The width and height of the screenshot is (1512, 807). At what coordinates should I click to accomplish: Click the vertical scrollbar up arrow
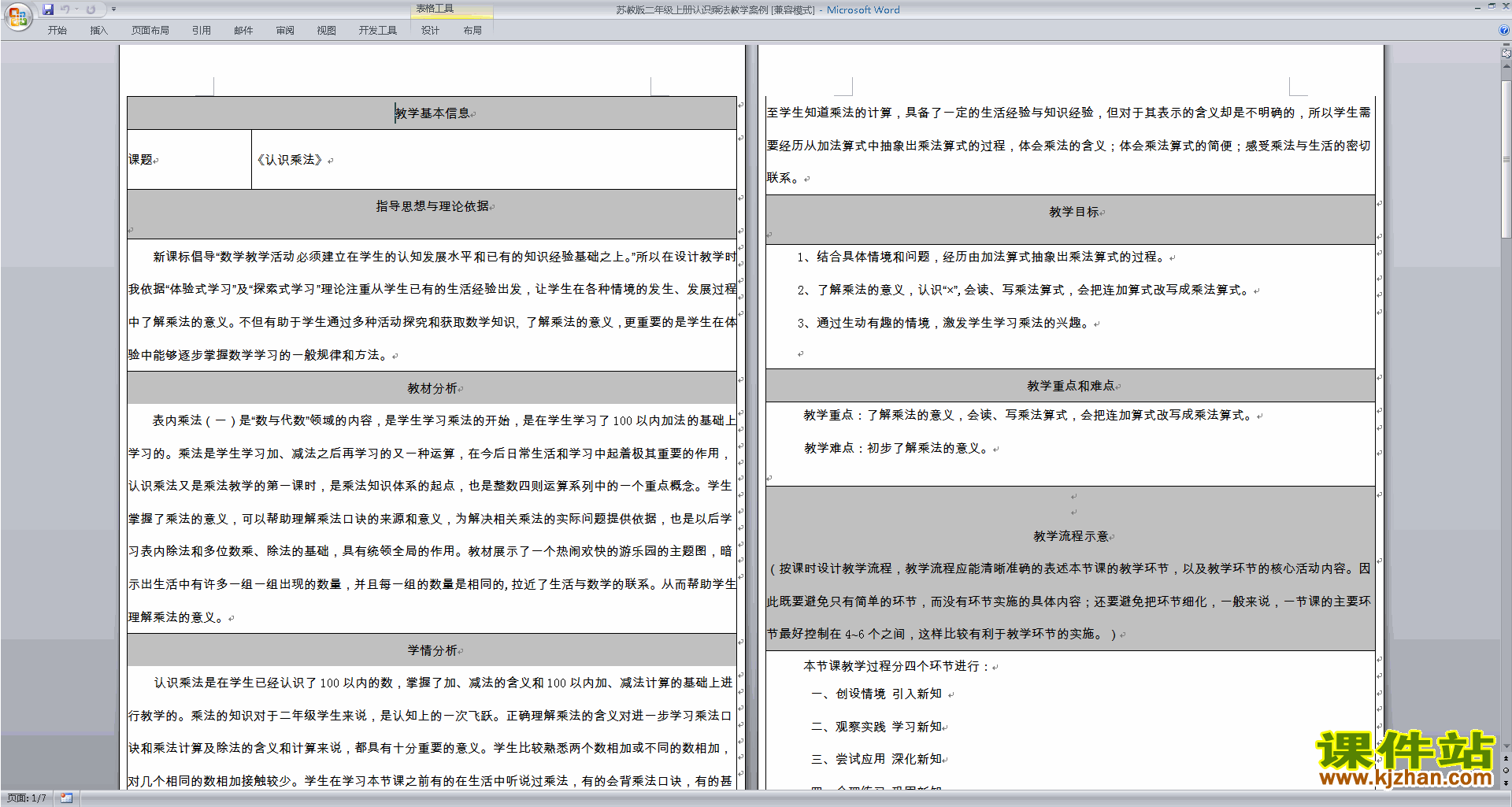(x=1506, y=66)
